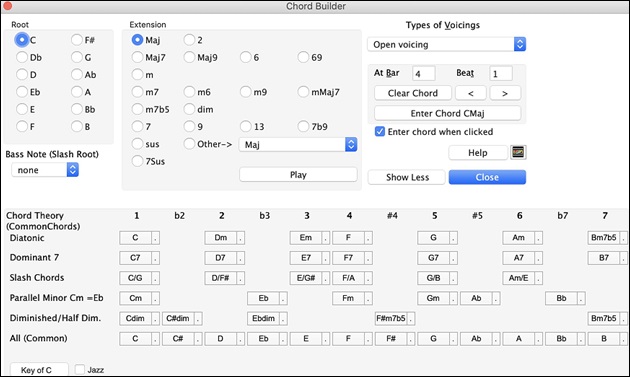Open the Other extension Maj dropdown

[298, 145]
